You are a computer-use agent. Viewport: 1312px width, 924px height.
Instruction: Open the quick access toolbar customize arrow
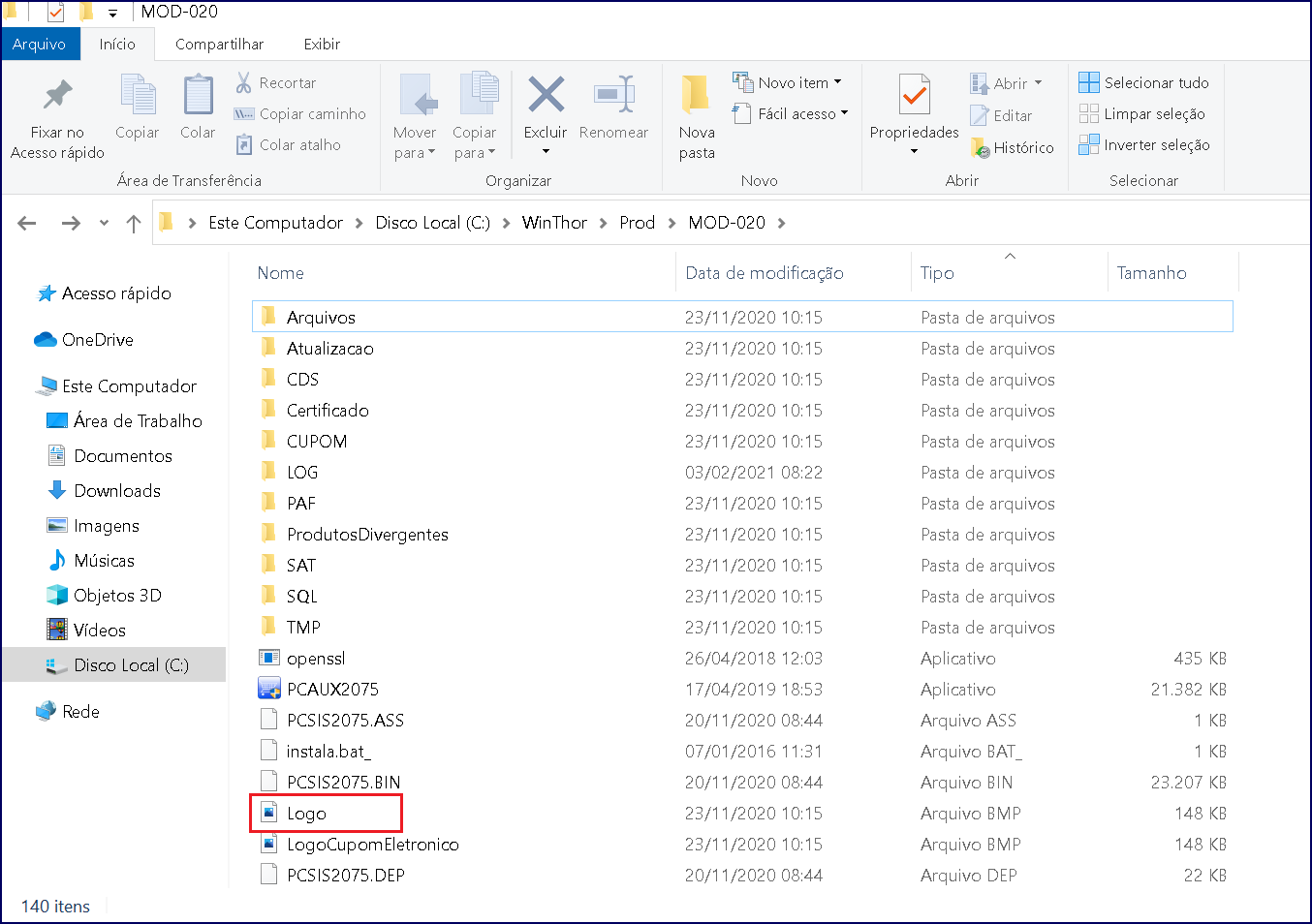(113, 13)
